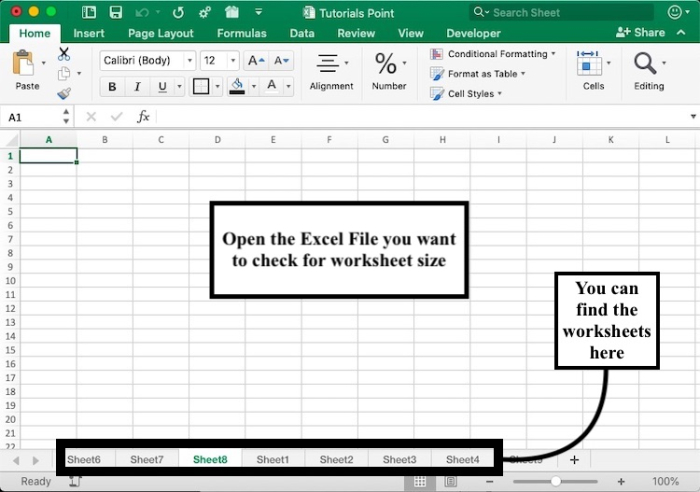
Task: Apply Bold formatting
Action: [112, 87]
